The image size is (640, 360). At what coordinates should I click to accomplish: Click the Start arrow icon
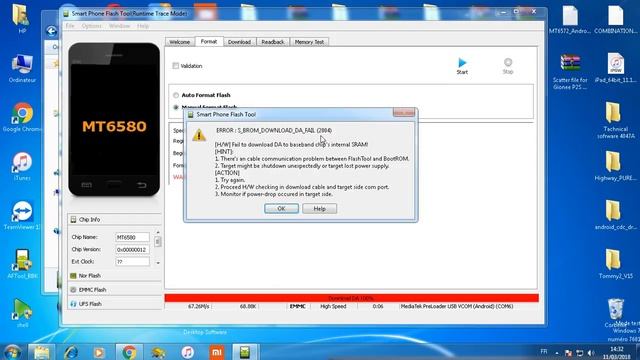pos(462,62)
